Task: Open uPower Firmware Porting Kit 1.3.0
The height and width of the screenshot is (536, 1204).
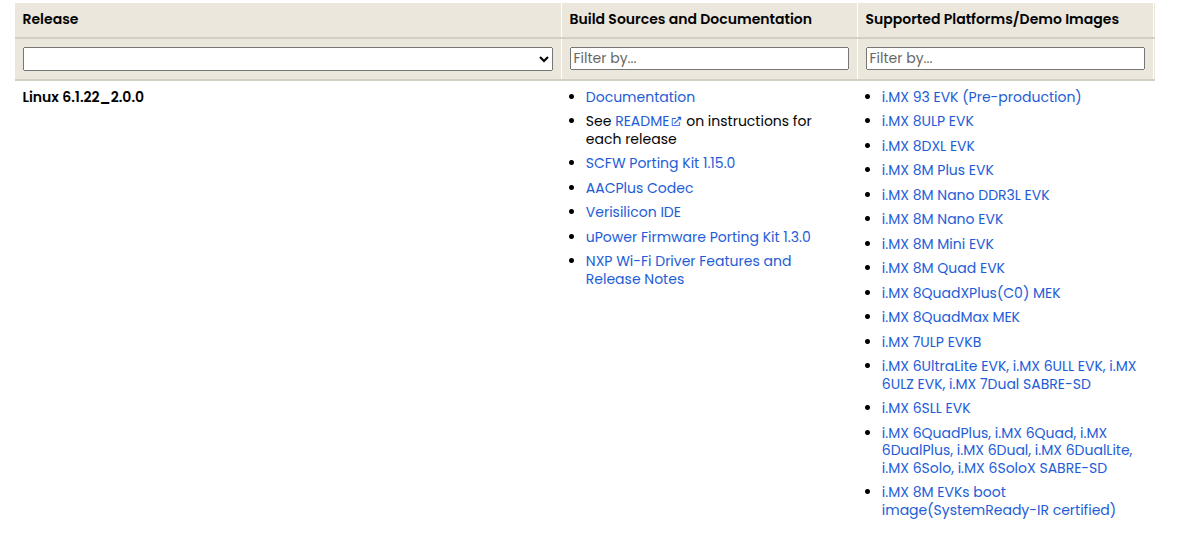Action: click(x=698, y=237)
